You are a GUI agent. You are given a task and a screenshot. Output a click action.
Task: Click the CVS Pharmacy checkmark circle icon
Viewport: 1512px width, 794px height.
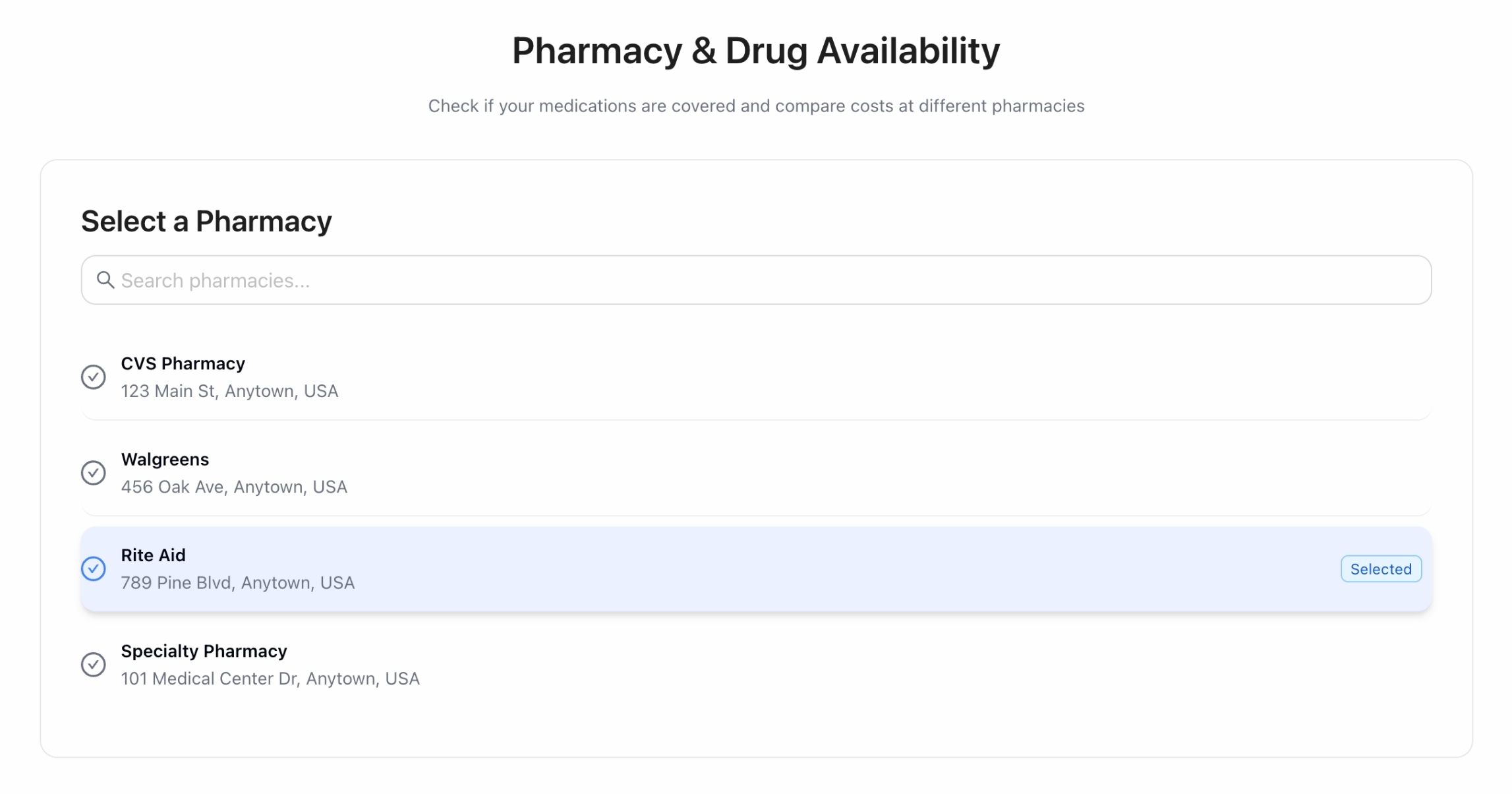click(x=94, y=377)
